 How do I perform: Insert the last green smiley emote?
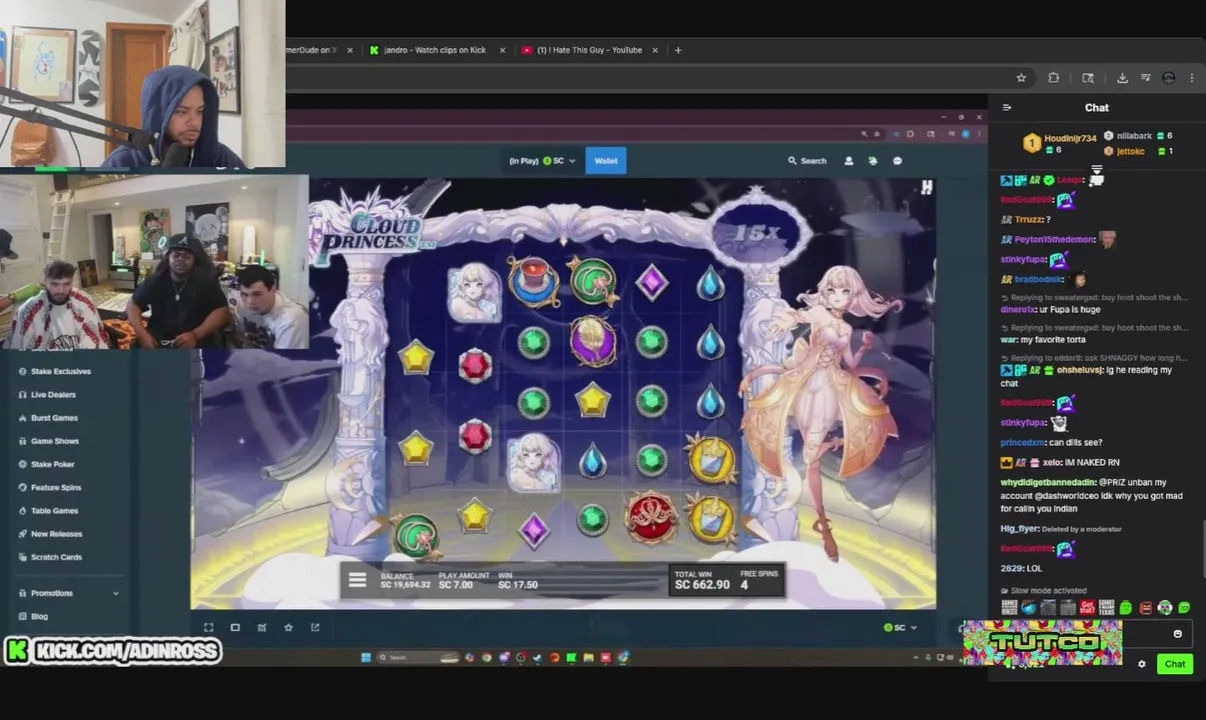pyautogui.click(x=1184, y=607)
